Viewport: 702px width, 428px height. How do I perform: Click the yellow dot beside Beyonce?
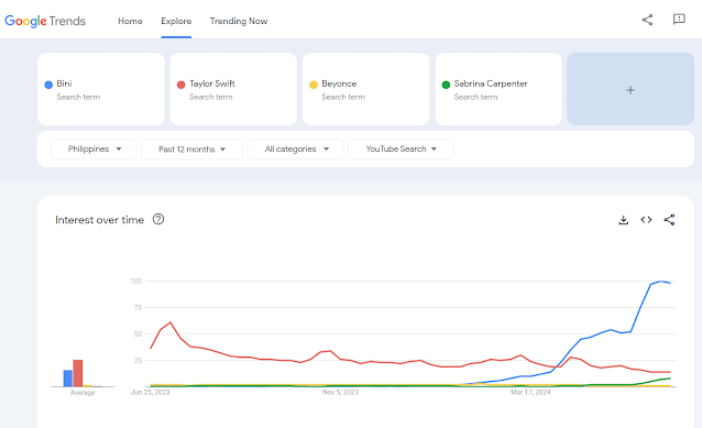pyautogui.click(x=313, y=85)
